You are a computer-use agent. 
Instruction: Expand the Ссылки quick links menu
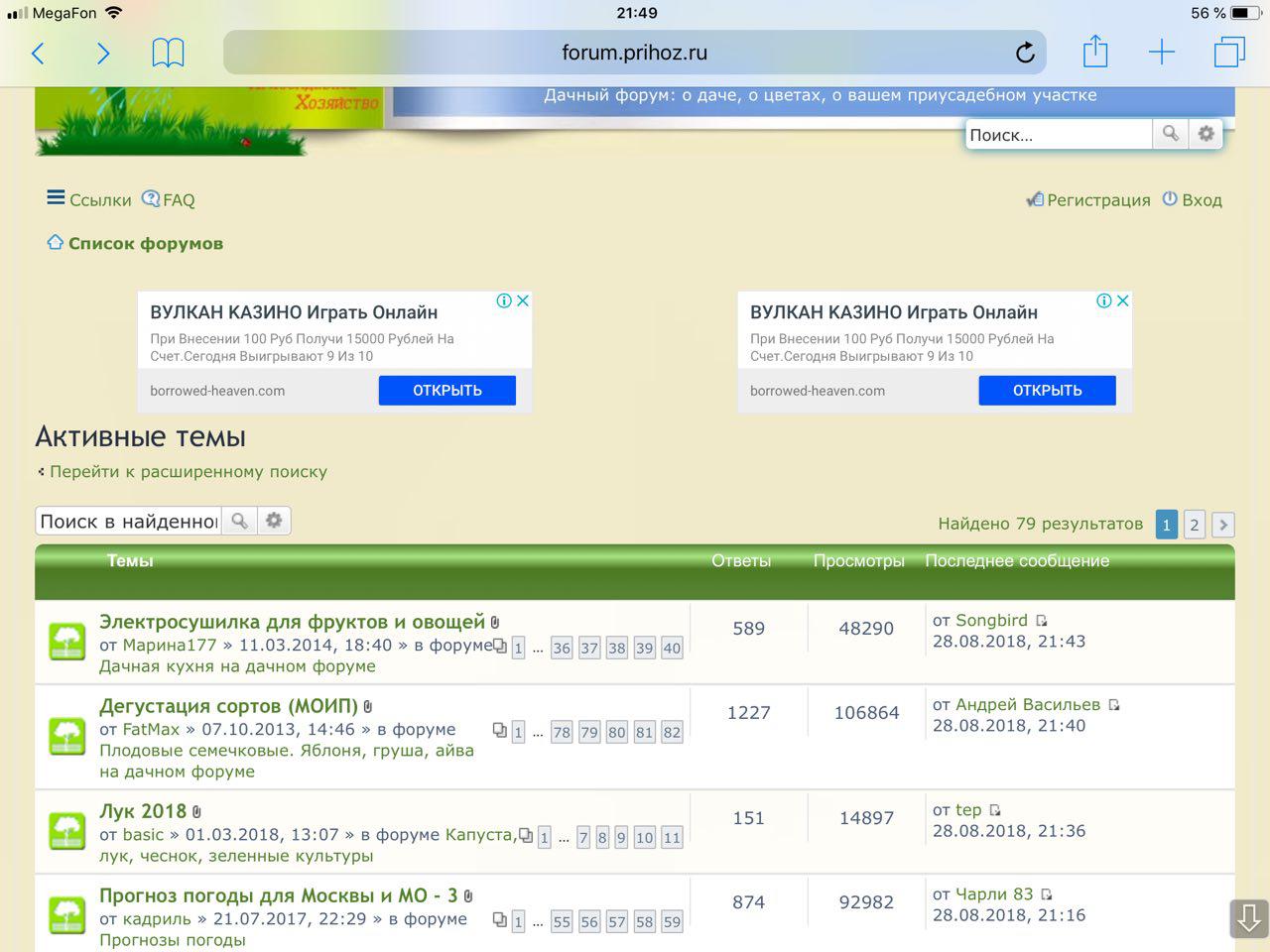click(89, 199)
